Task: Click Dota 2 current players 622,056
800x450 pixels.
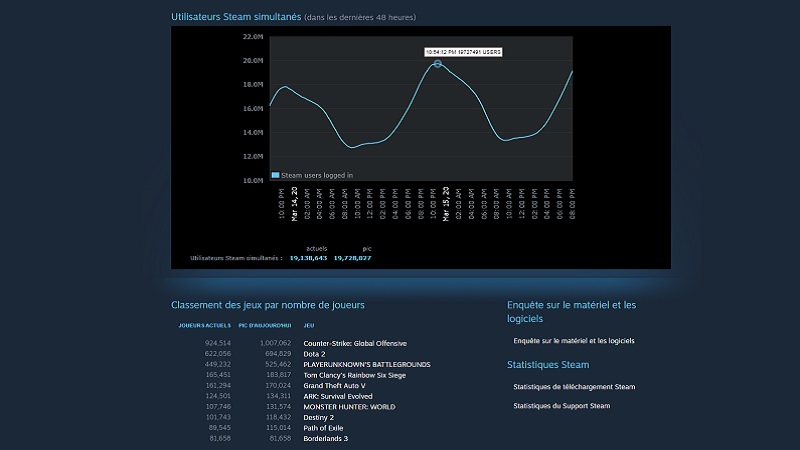Action: click(x=218, y=354)
